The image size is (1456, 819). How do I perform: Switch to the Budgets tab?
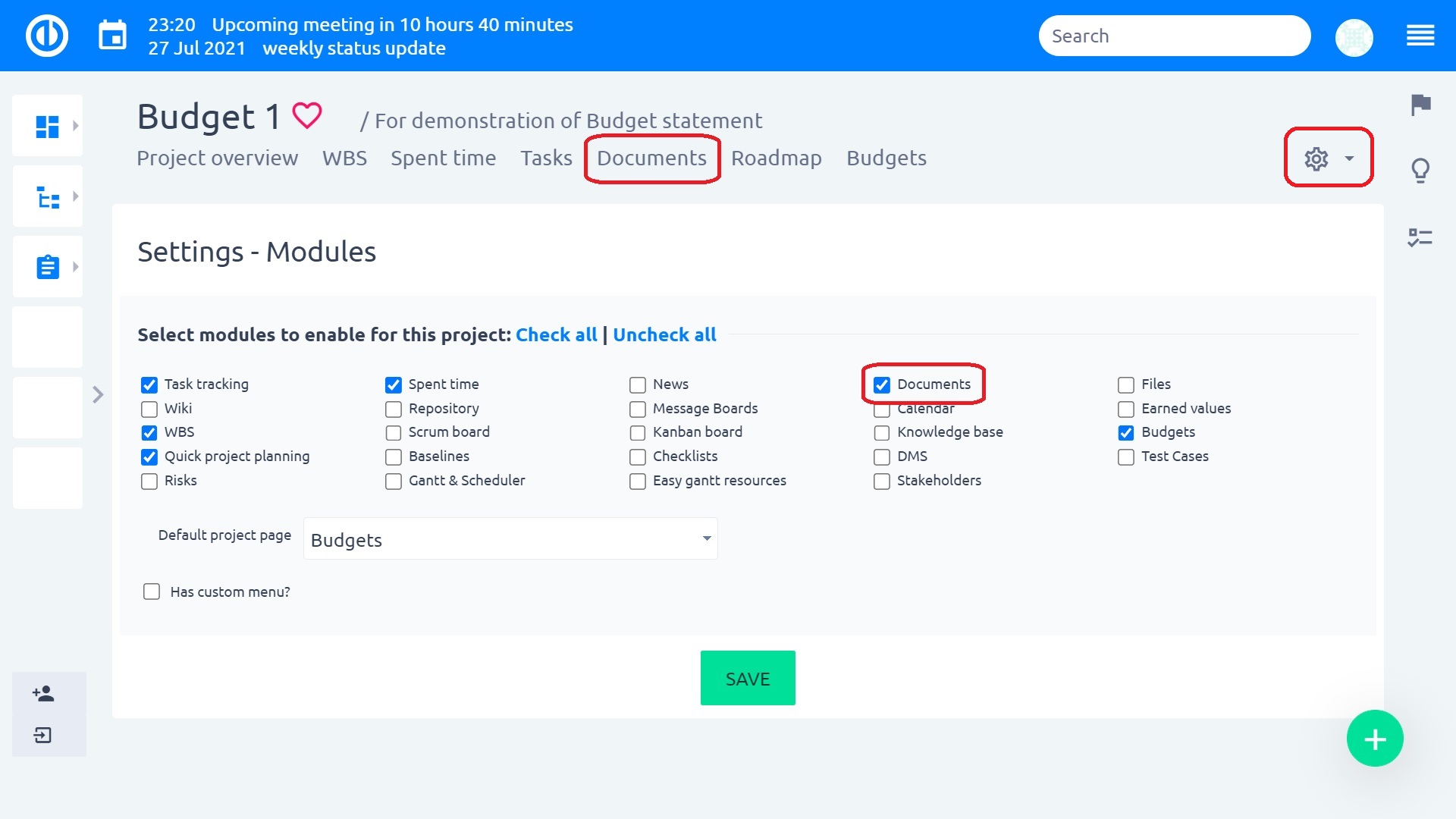pos(886,158)
